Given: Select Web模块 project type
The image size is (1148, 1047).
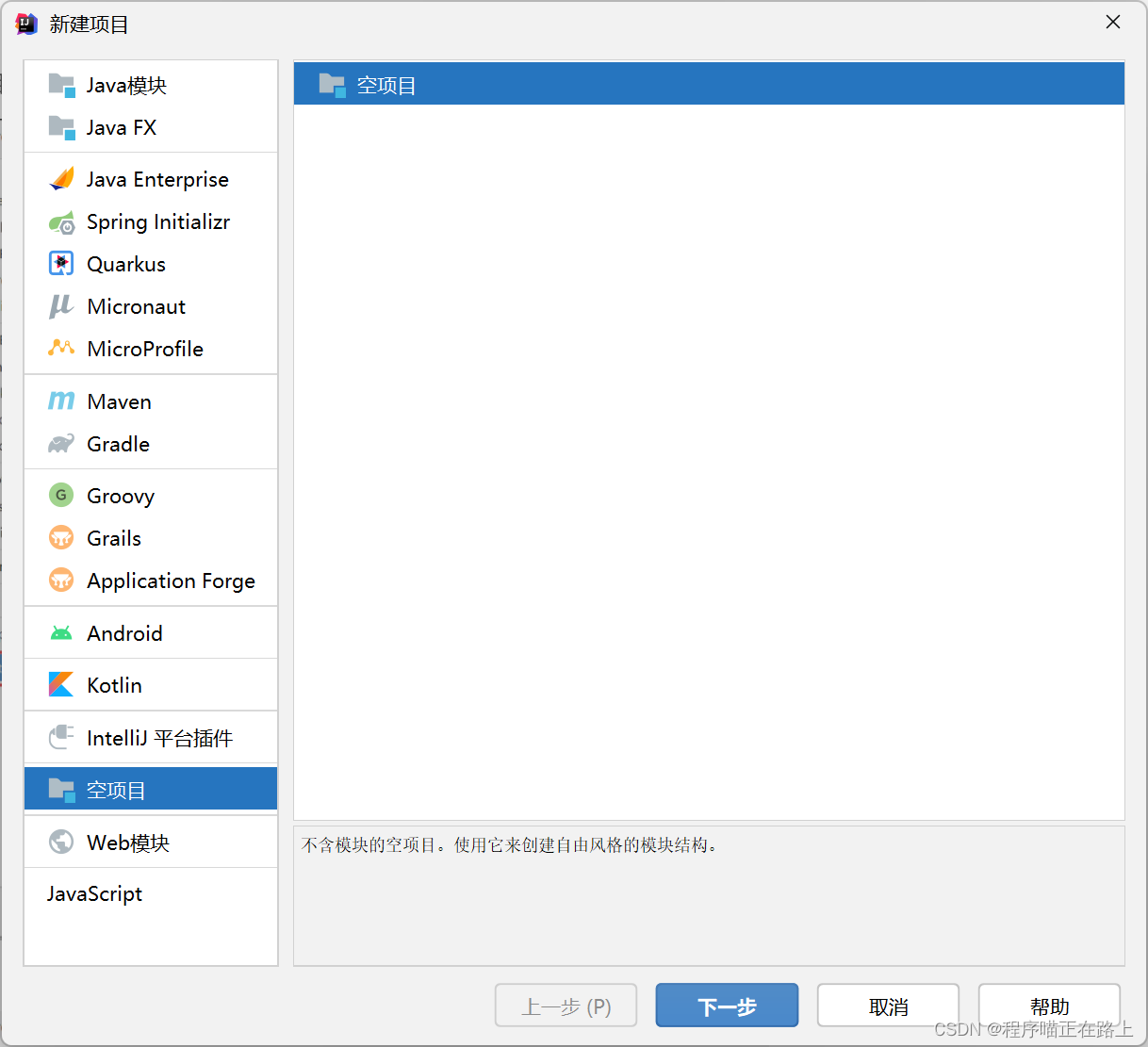Looking at the screenshot, I should pyautogui.click(x=151, y=843).
